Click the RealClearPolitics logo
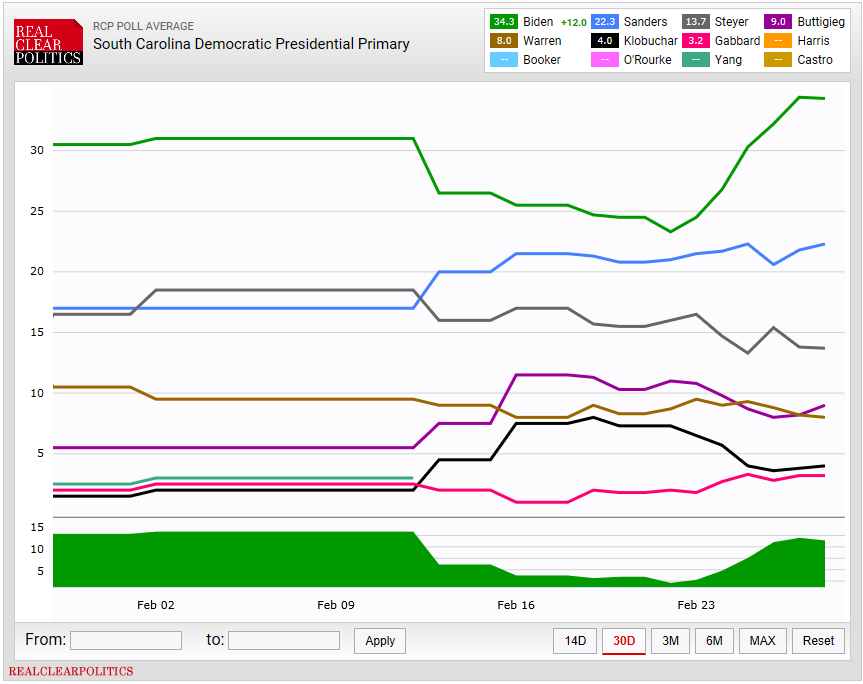Viewport: 863px width, 684px height. [48, 42]
